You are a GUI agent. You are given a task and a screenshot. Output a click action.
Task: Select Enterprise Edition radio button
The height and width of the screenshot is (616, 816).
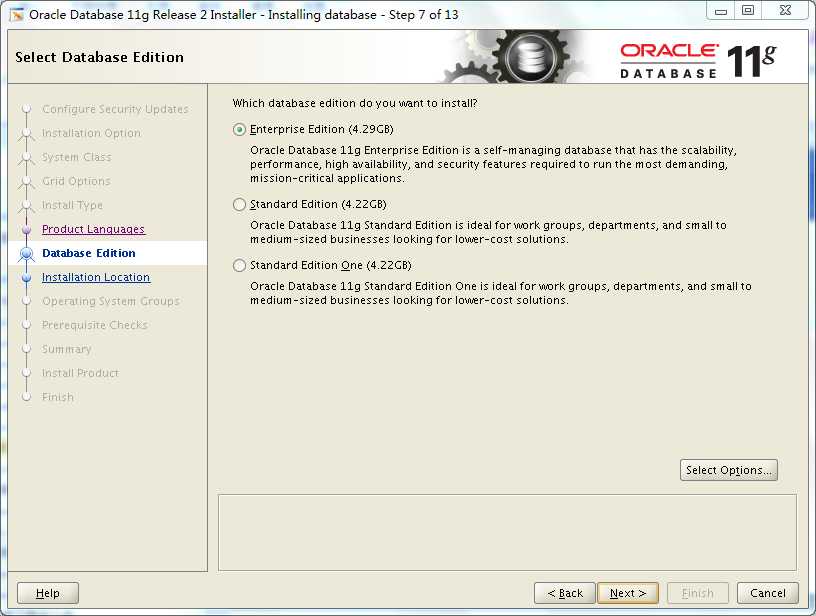[x=239, y=130]
